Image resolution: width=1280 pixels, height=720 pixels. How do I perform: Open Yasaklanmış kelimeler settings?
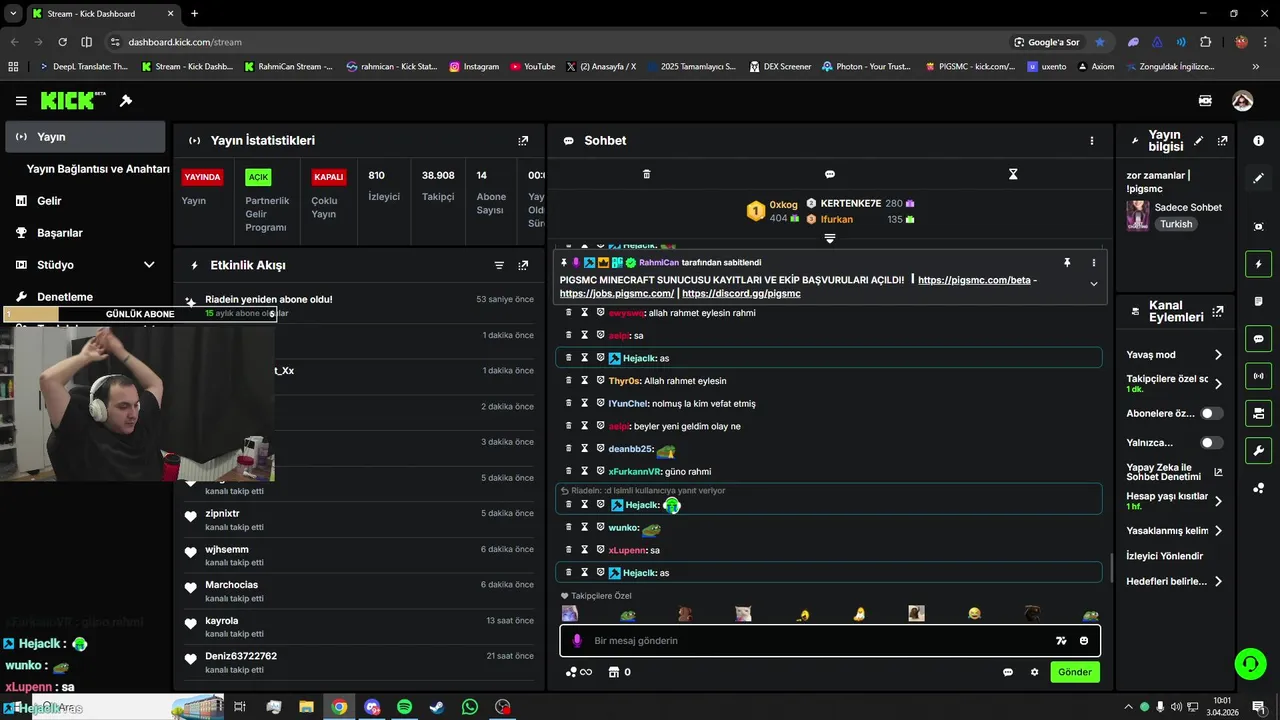pyautogui.click(x=1175, y=531)
